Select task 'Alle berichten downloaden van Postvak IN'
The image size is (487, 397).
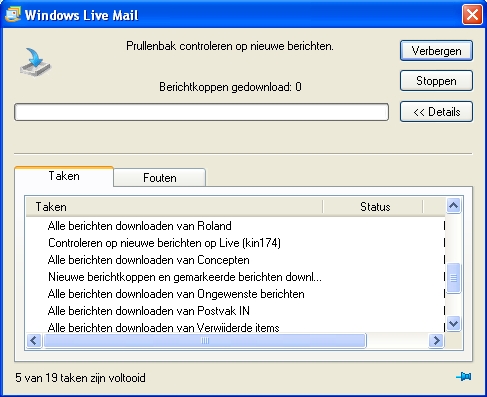click(x=149, y=311)
